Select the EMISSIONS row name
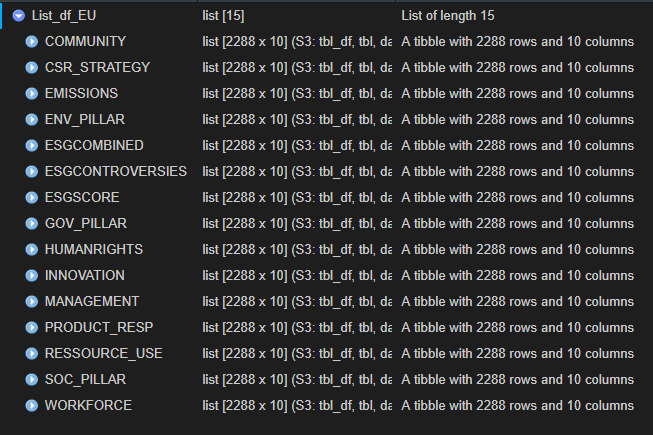 click(x=81, y=94)
